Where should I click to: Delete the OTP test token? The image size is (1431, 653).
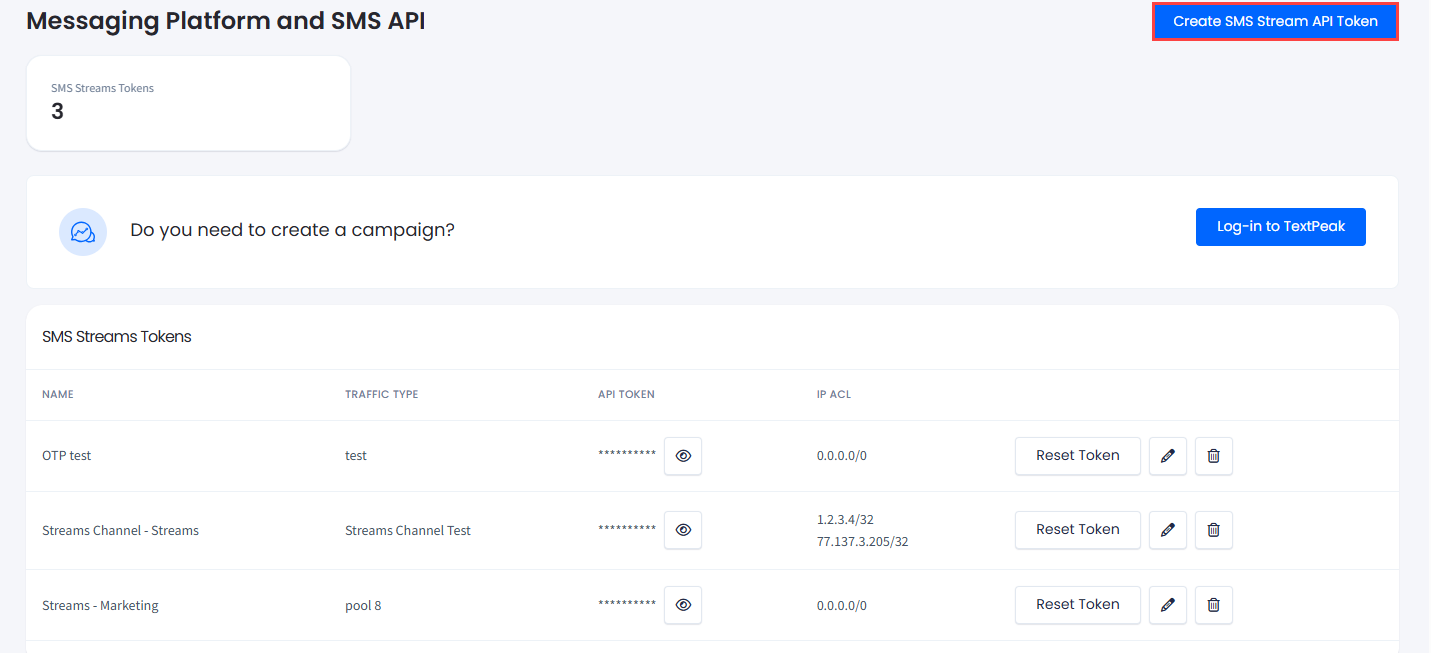[x=1214, y=456]
